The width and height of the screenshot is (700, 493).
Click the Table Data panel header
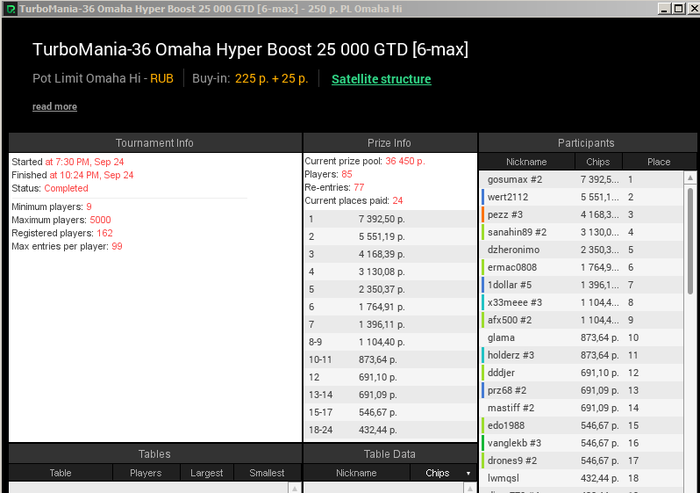390,454
